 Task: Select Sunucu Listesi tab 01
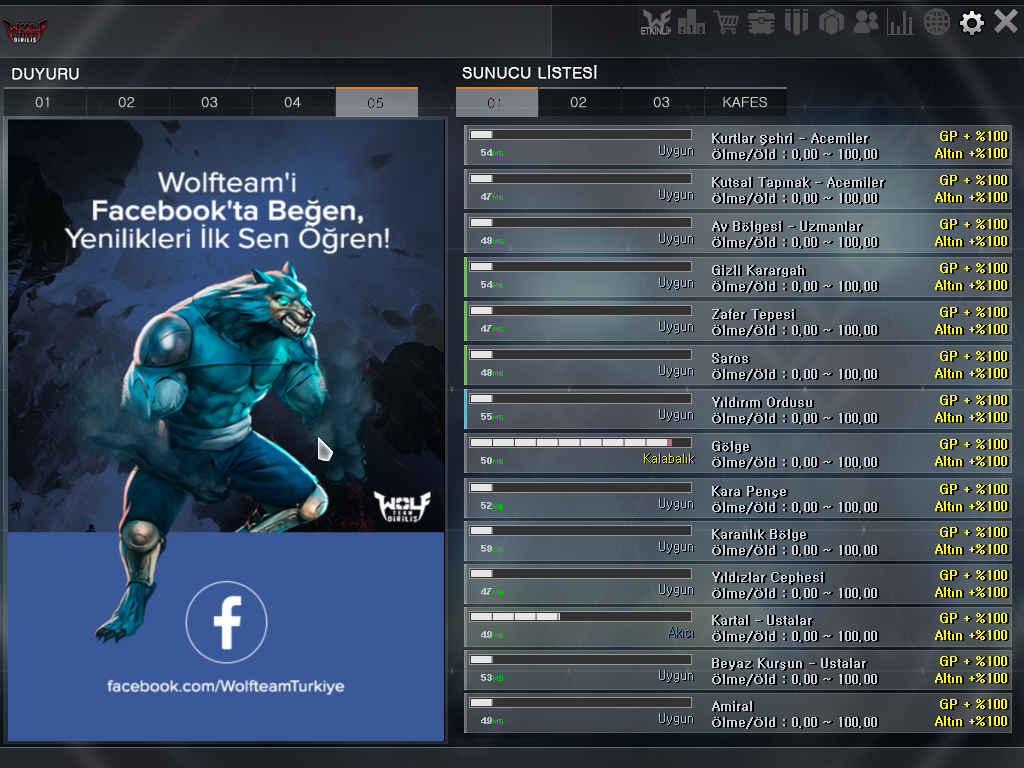(496, 103)
